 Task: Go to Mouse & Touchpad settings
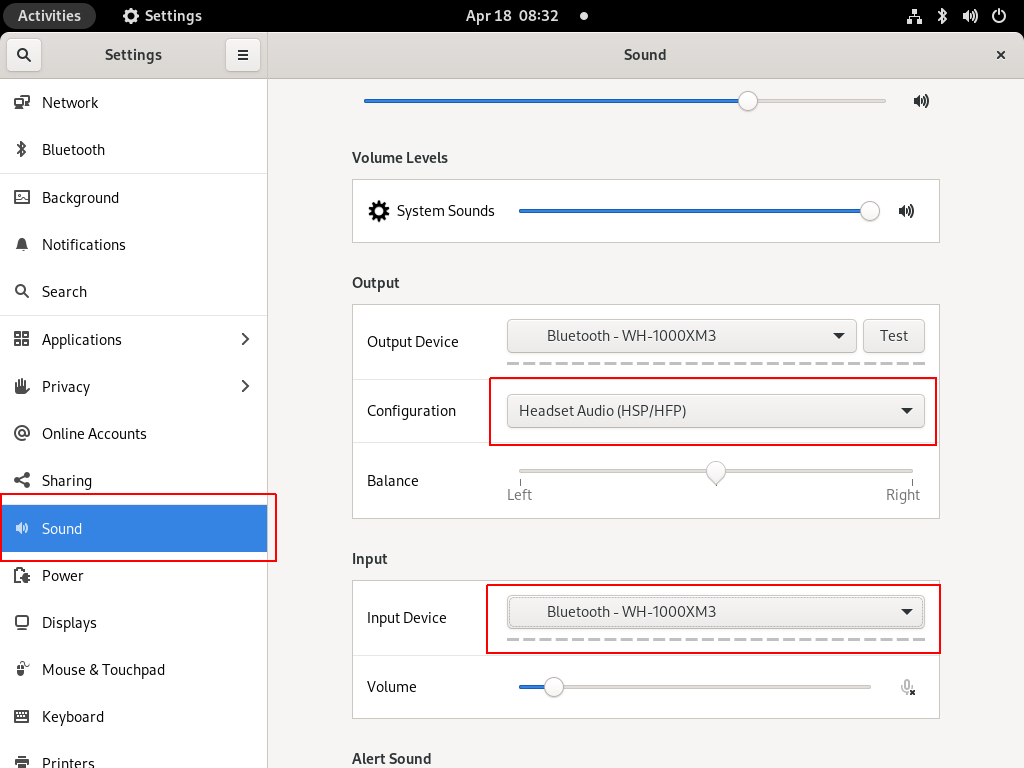pyautogui.click(x=103, y=670)
